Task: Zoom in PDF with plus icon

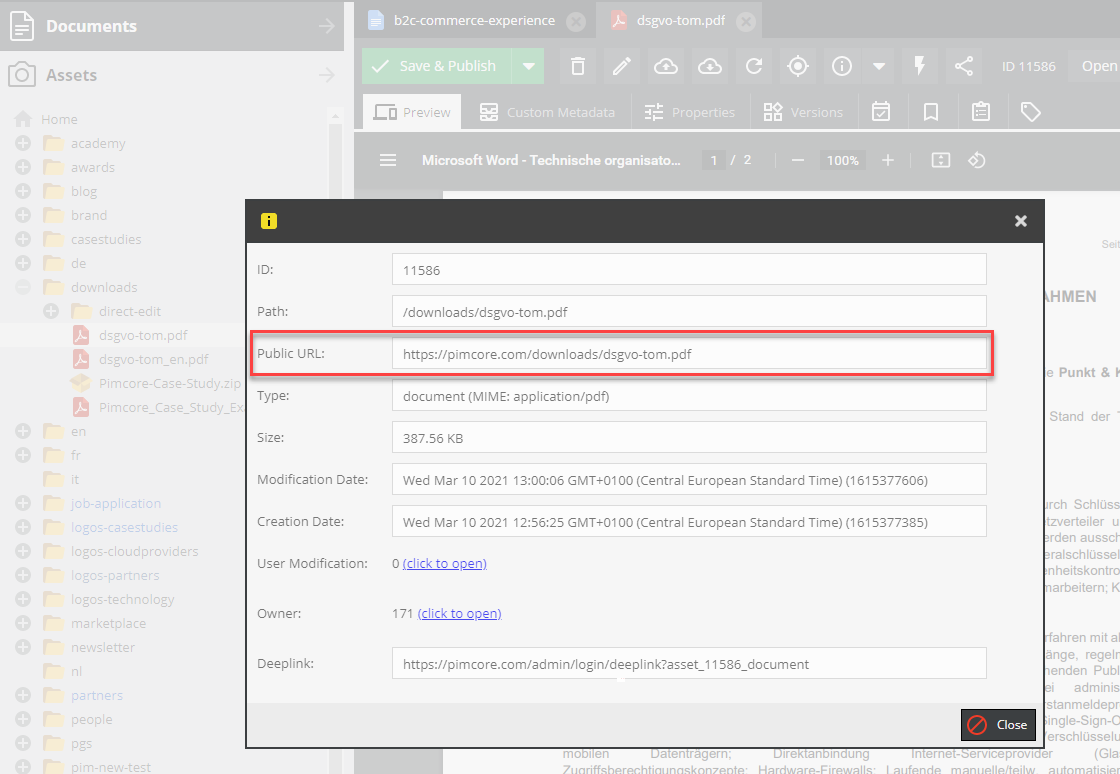Action: click(x=888, y=160)
